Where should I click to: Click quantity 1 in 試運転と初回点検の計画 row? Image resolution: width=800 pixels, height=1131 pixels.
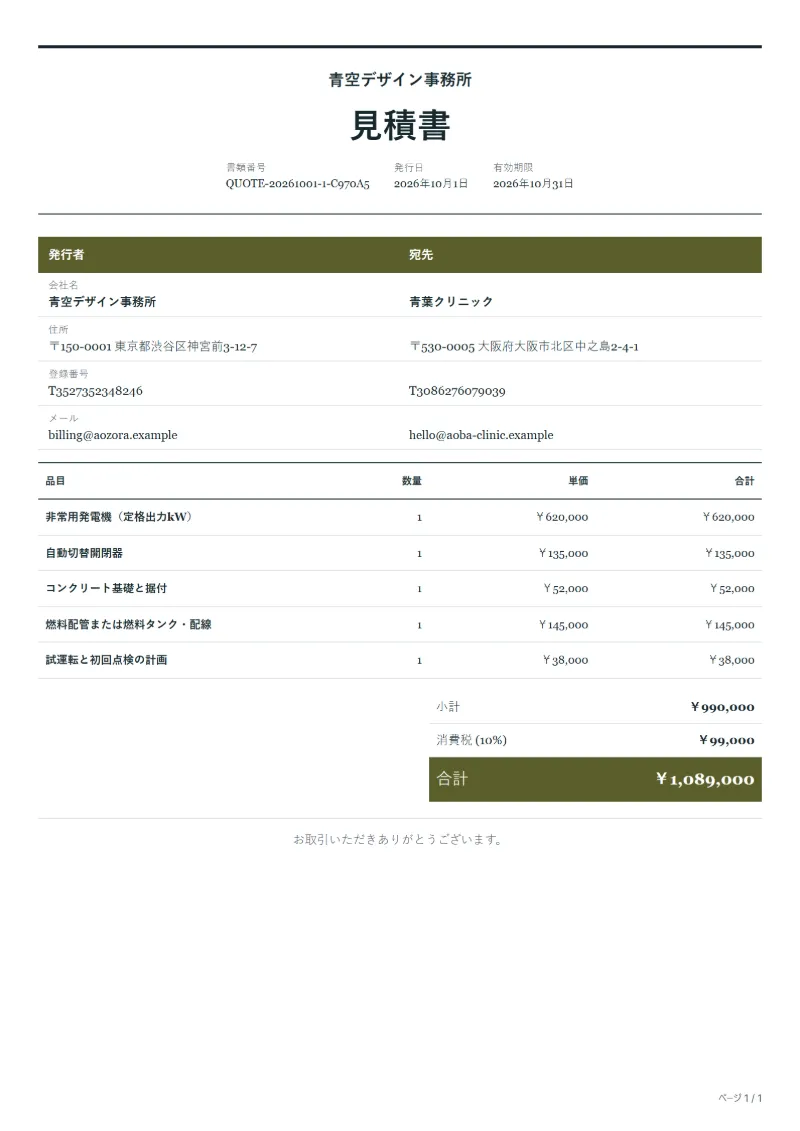pos(419,660)
